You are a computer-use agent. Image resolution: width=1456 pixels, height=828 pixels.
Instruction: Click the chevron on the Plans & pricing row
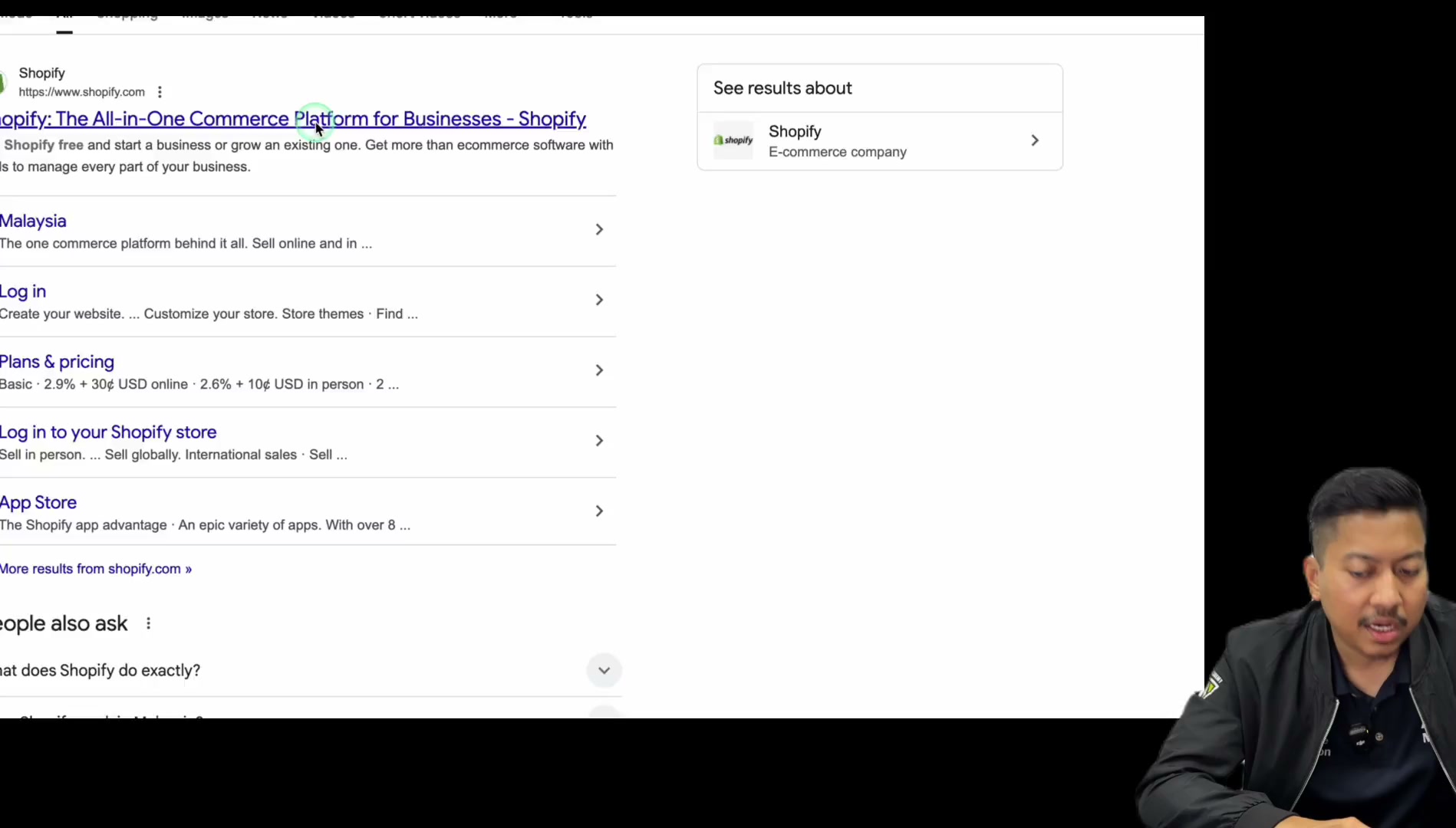pyautogui.click(x=599, y=370)
